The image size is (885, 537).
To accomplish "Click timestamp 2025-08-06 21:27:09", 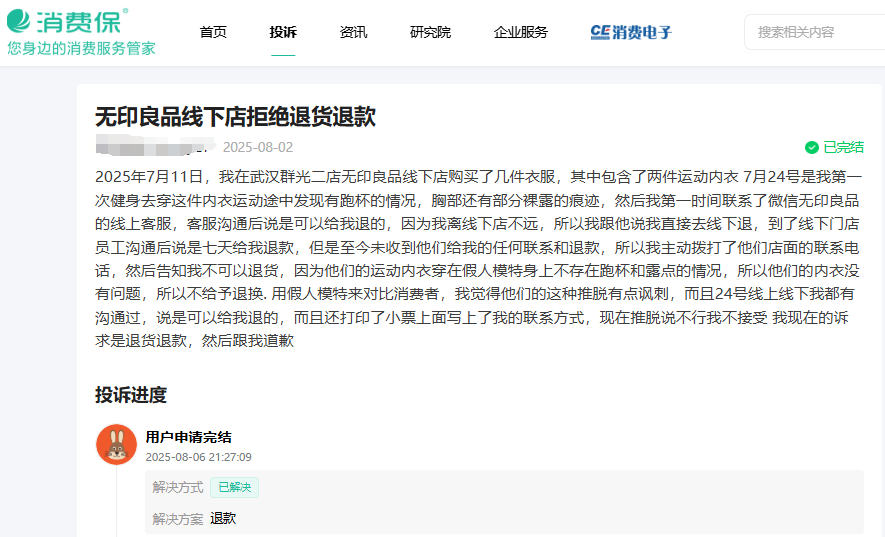I will pos(199,457).
